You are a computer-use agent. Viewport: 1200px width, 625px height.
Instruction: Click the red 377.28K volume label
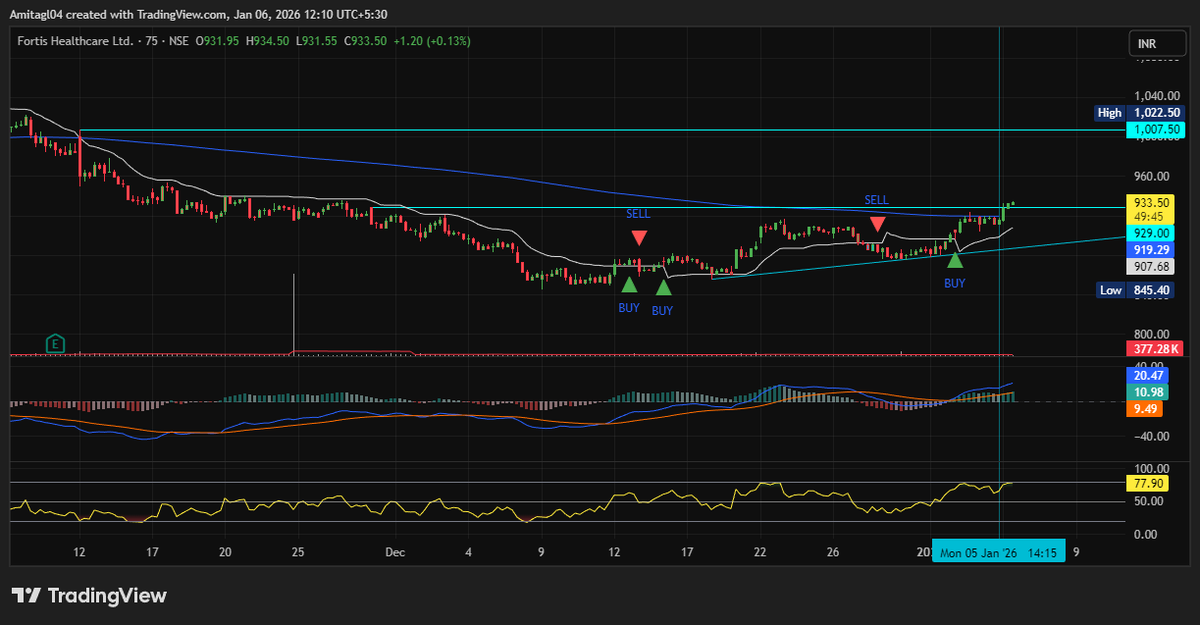click(x=1156, y=349)
